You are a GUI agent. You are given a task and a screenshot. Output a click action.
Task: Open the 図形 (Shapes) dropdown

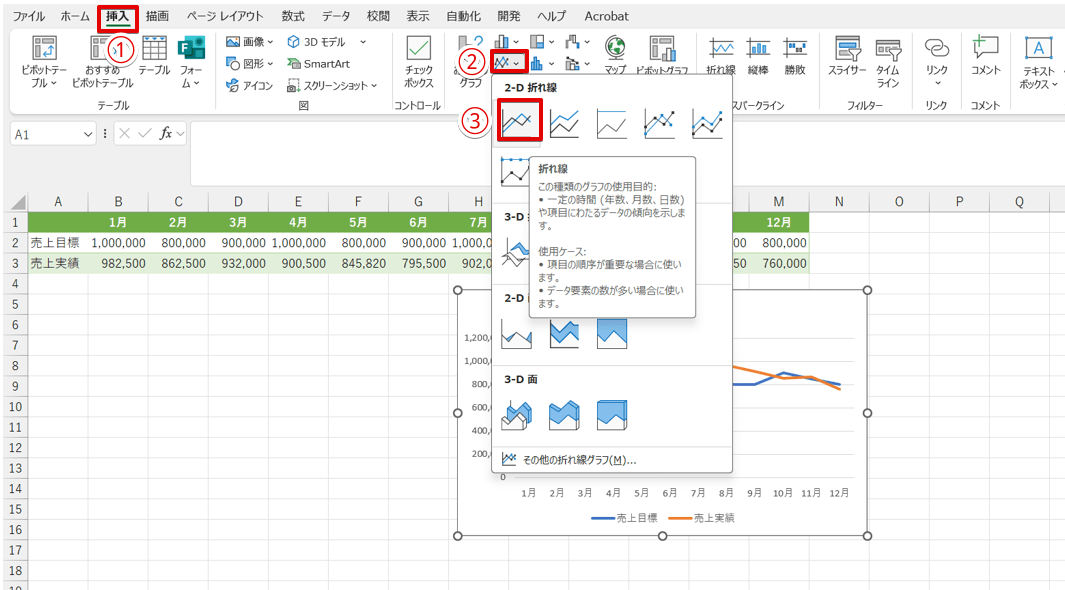pos(250,64)
